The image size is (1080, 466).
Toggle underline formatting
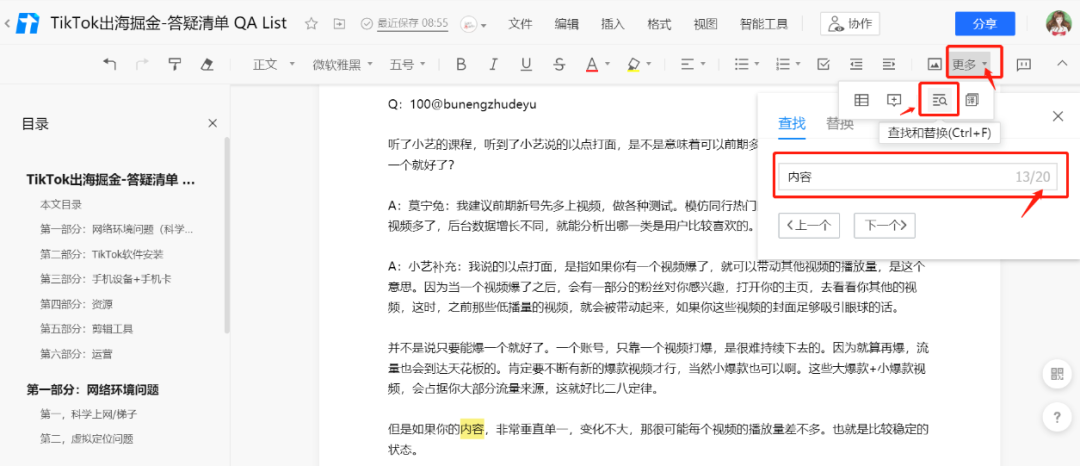[x=526, y=64]
